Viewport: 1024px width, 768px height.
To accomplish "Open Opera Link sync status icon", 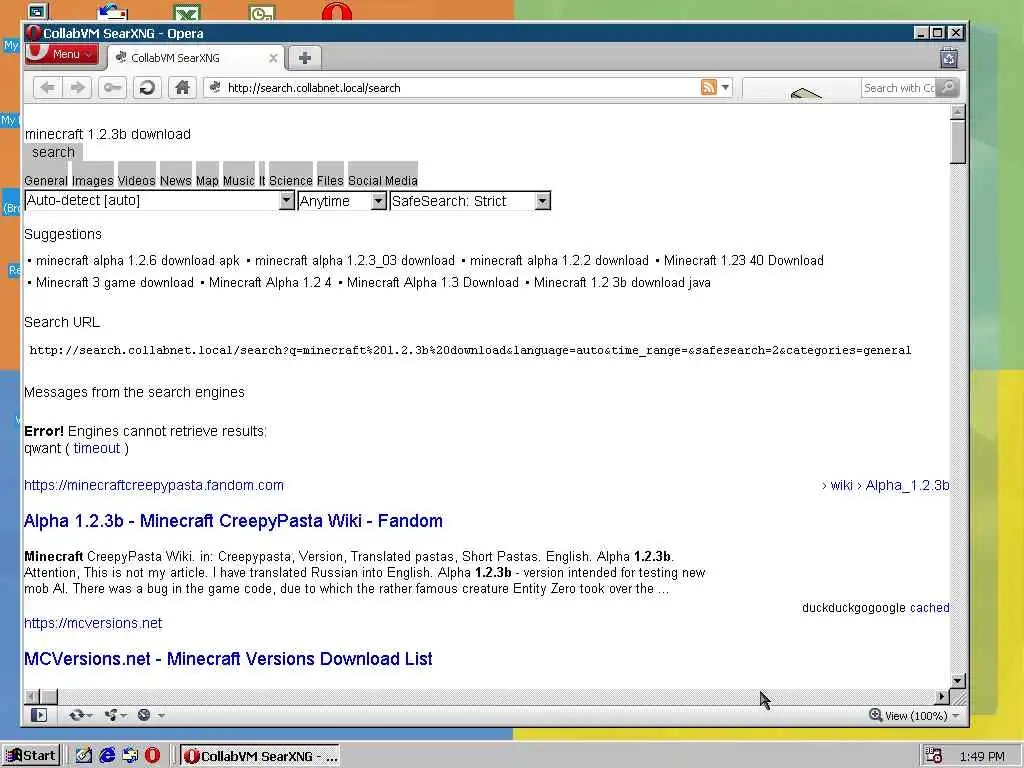I will click(x=80, y=715).
